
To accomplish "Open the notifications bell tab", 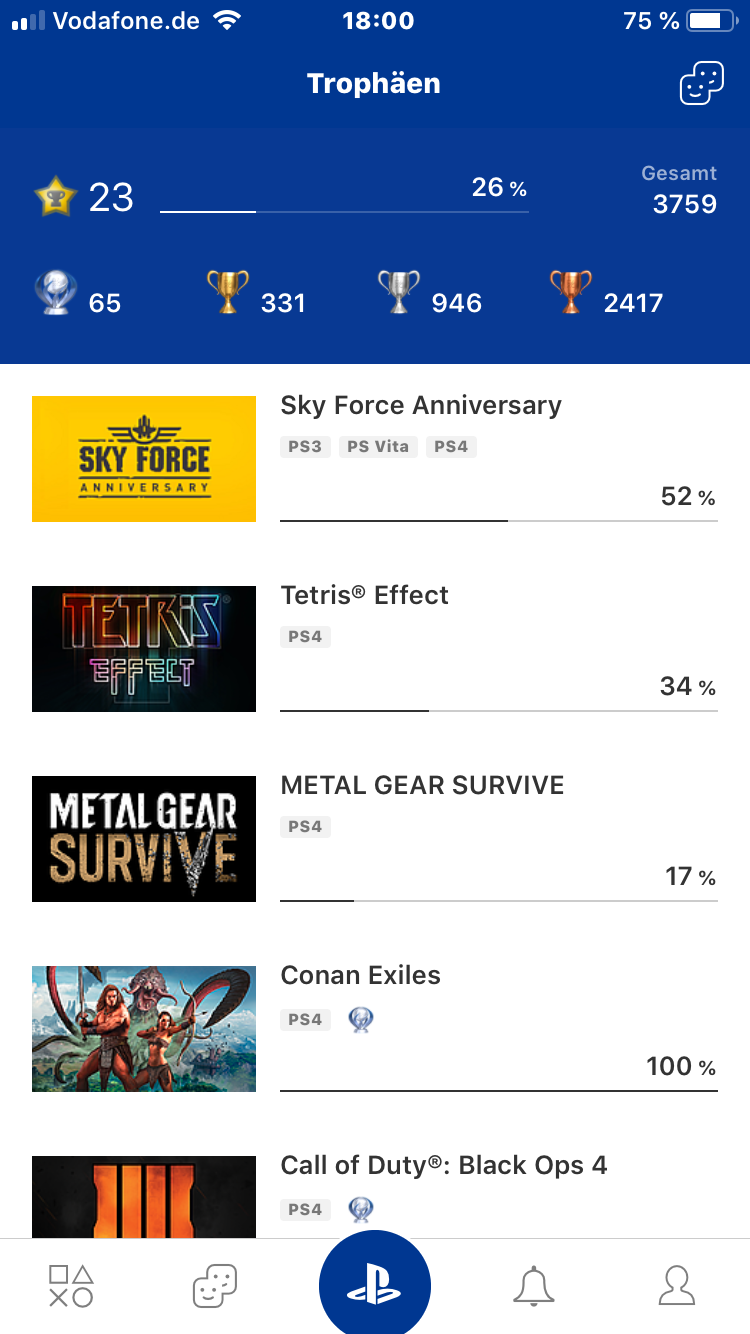I will tap(533, 1285).
